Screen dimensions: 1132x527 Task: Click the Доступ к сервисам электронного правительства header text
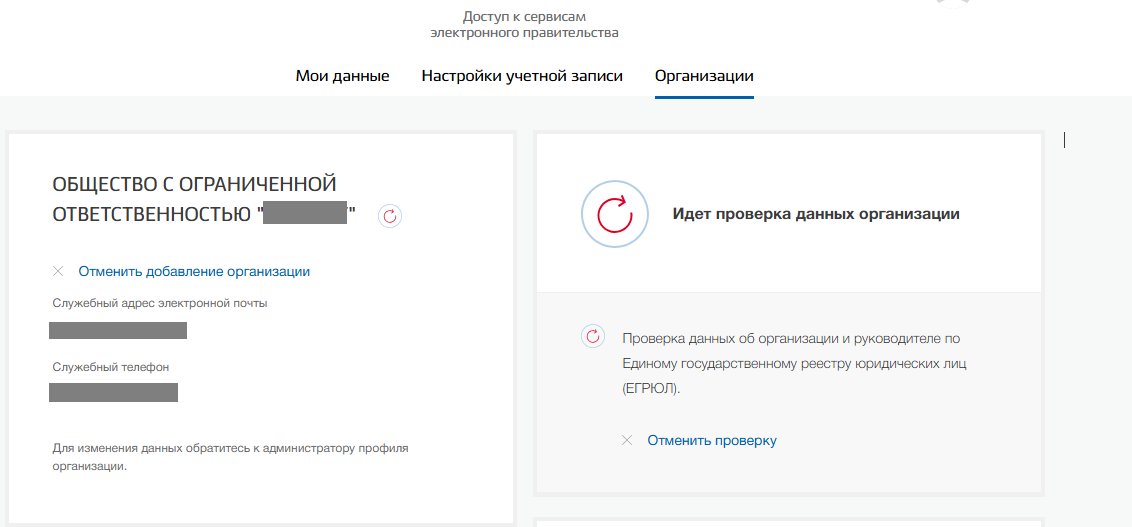click(x=524, y=25)
